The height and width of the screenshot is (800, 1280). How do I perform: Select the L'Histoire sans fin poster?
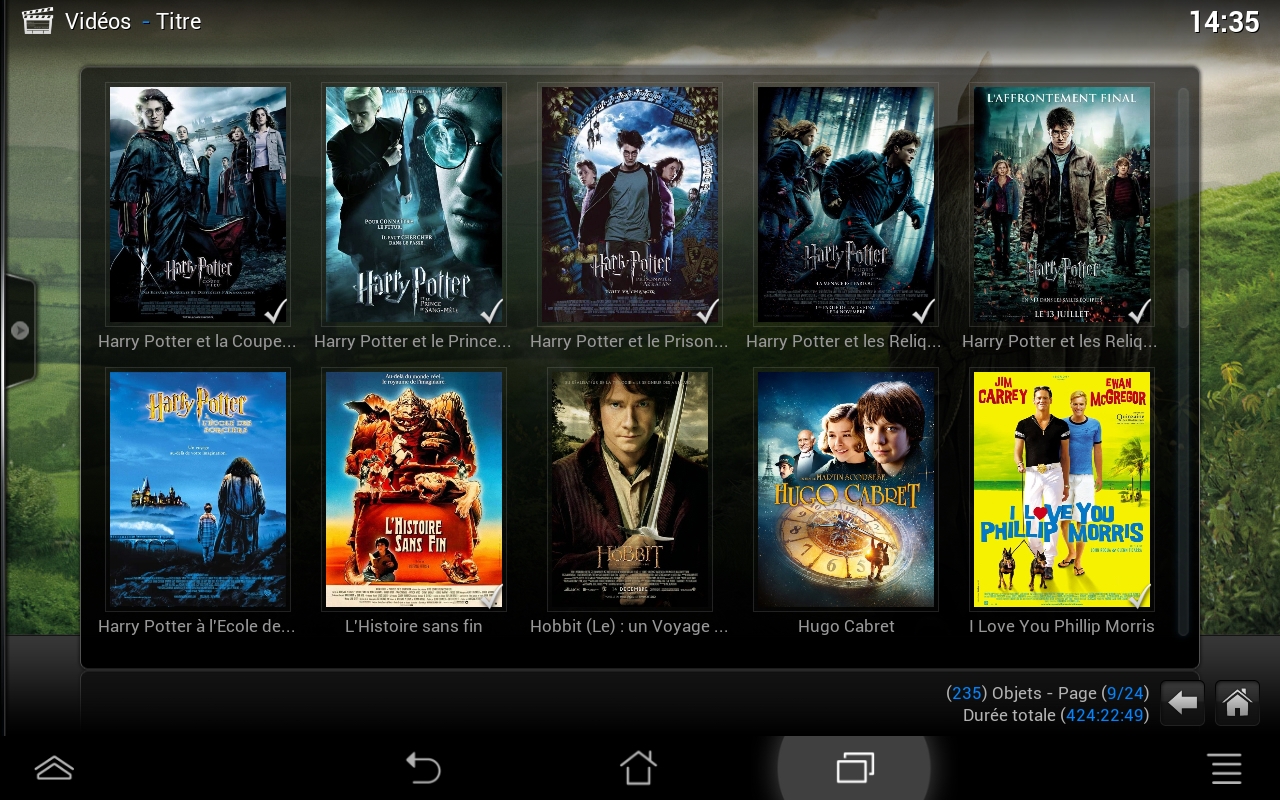click(414, 489)
